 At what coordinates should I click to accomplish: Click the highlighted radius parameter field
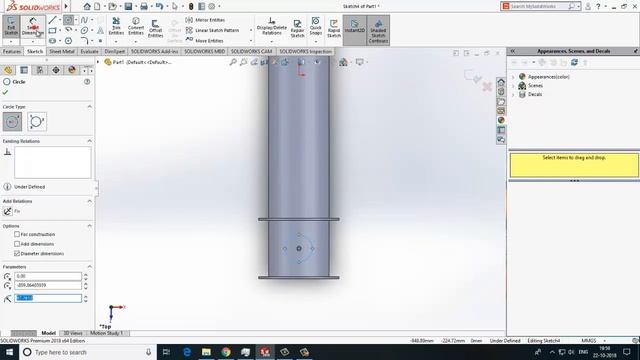(x=48, y=298)
